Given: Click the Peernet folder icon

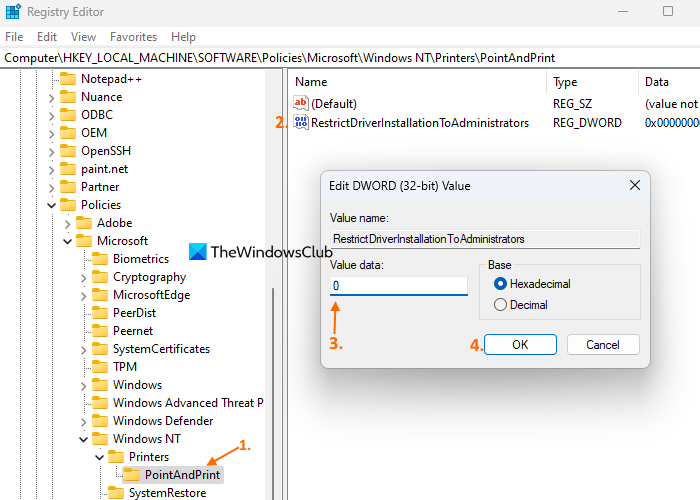Looking at the screenshot, I should coord(100,330).
